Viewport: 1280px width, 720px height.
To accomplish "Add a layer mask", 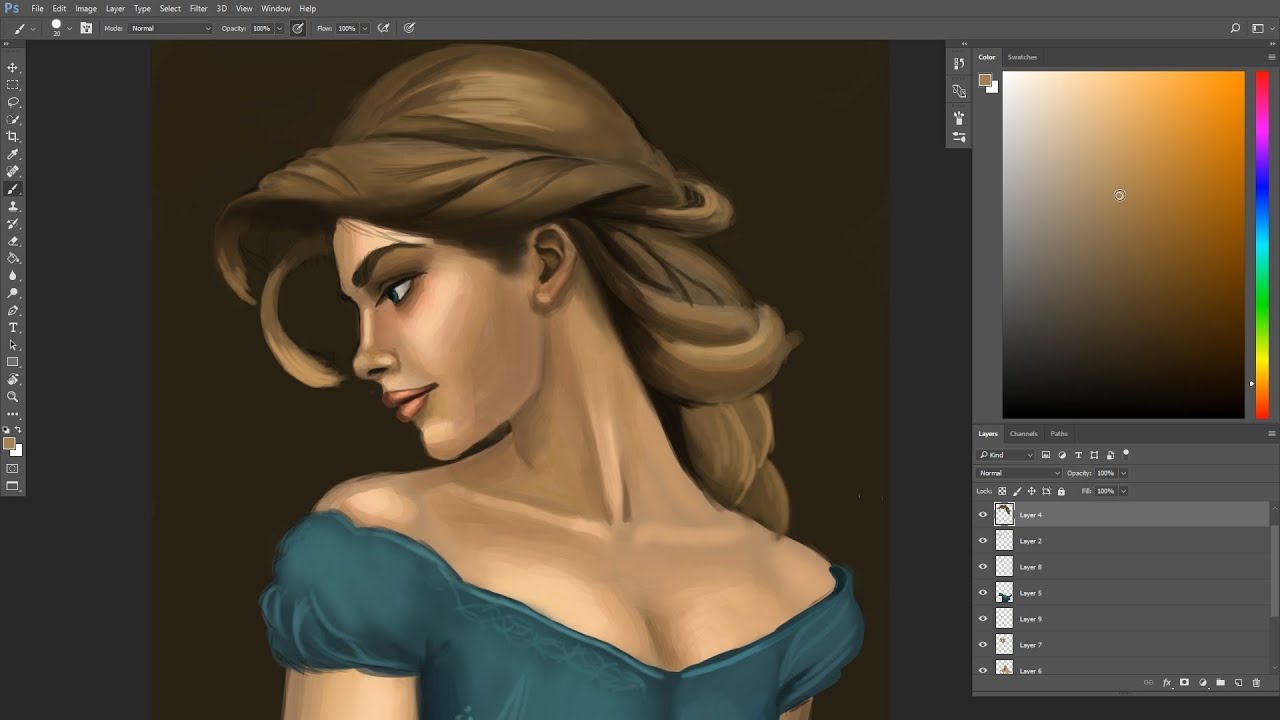I will tap(1184, 683).
